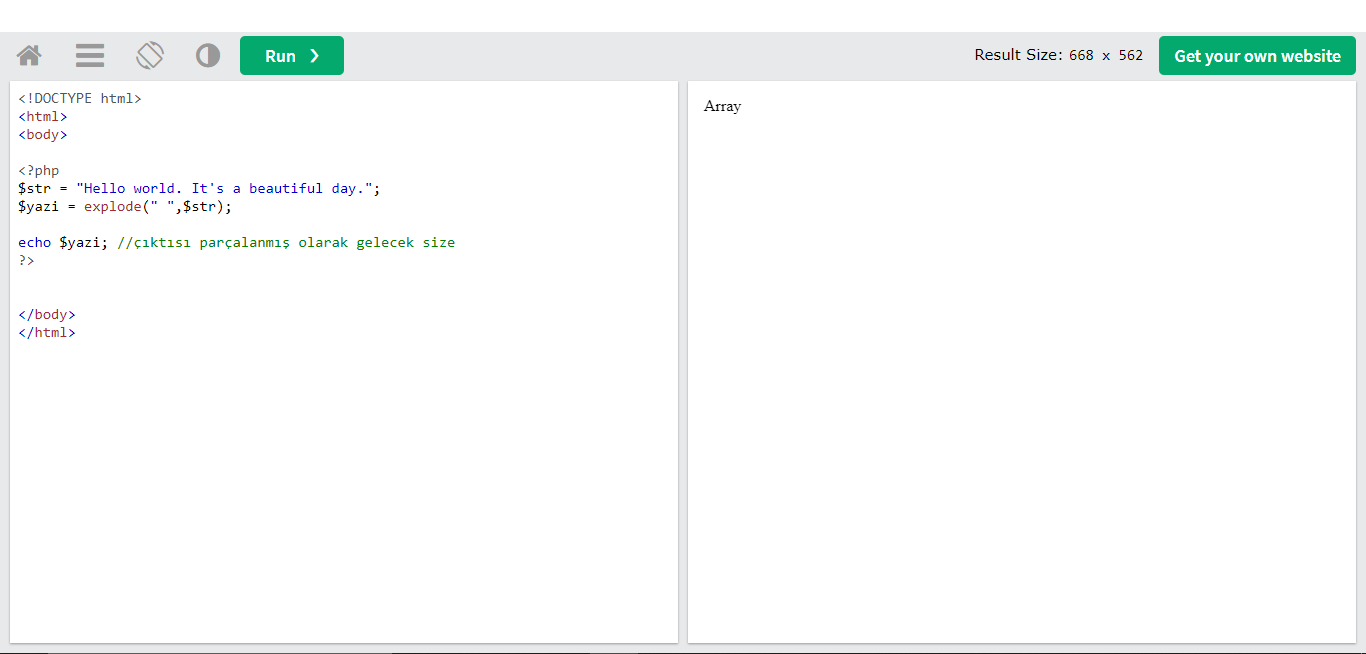1366x654 pixels.
Task: Click the Array output in result pane
Action: coord(722,106)
